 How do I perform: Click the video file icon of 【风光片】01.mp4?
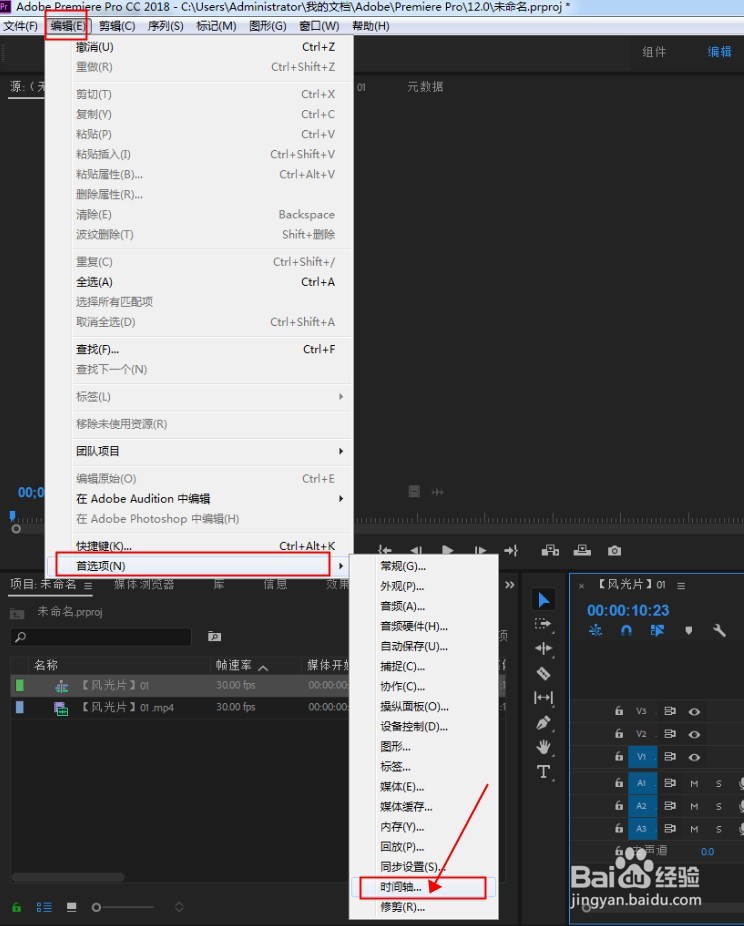pos(61,707)
